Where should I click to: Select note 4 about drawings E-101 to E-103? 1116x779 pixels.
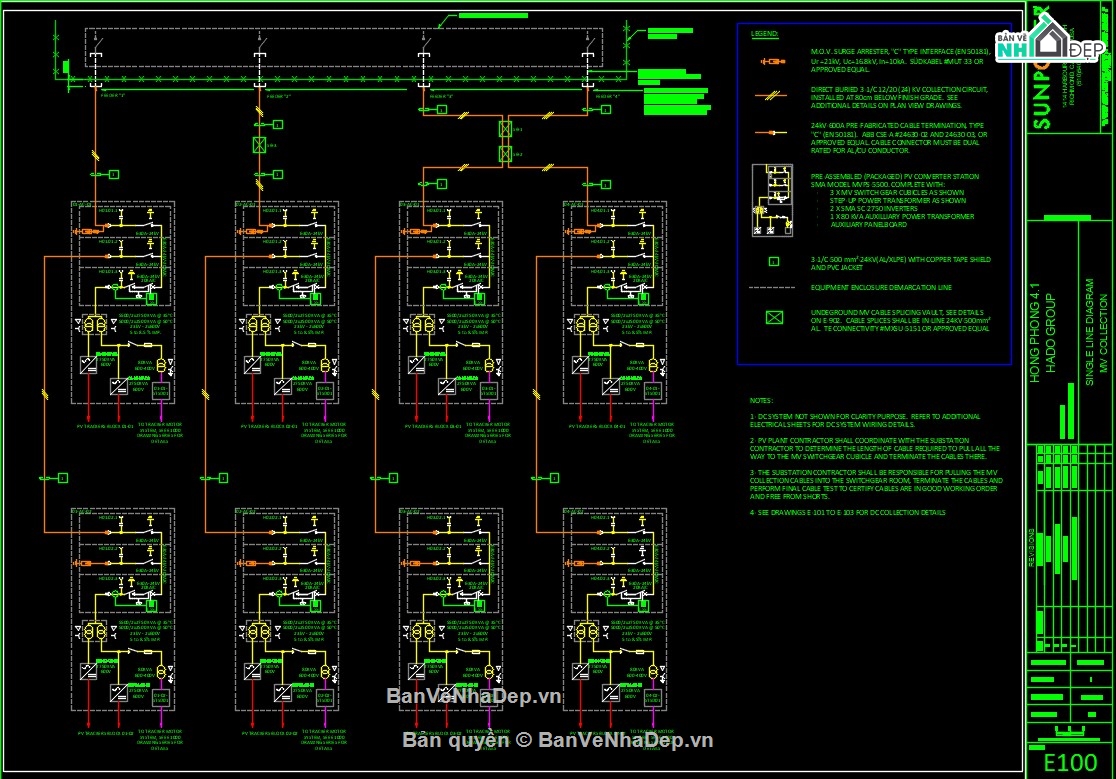pos(847,513)
